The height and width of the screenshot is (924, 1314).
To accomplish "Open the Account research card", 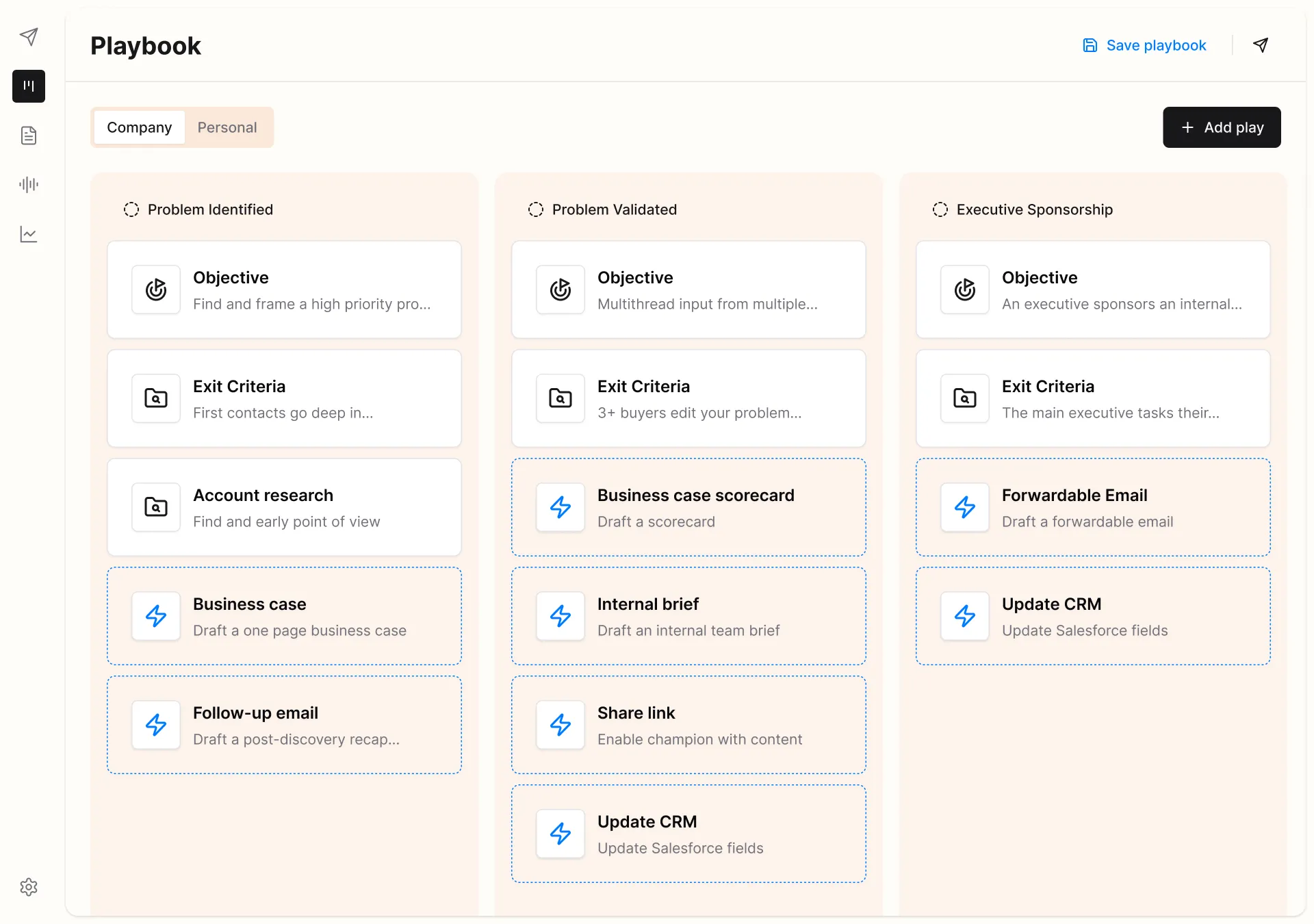I will pos(284,507).
